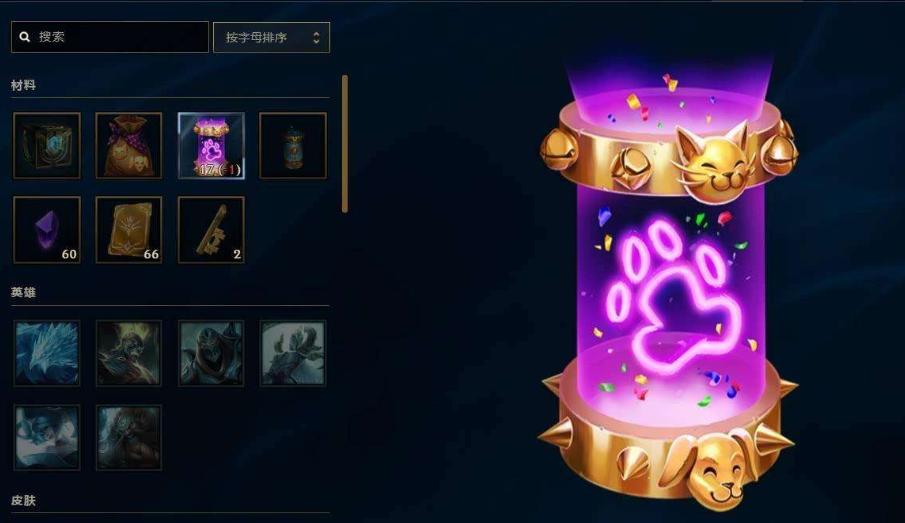The height and width of the screenshot is (523, 905).
Task: Select the purple paw capsule item
Action: coord(211,145)
